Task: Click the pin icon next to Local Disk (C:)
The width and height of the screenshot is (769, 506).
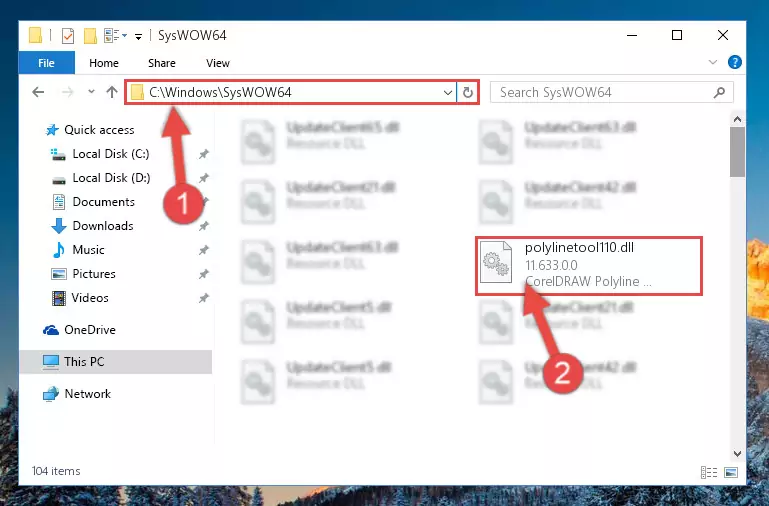Action: [204, 154]
